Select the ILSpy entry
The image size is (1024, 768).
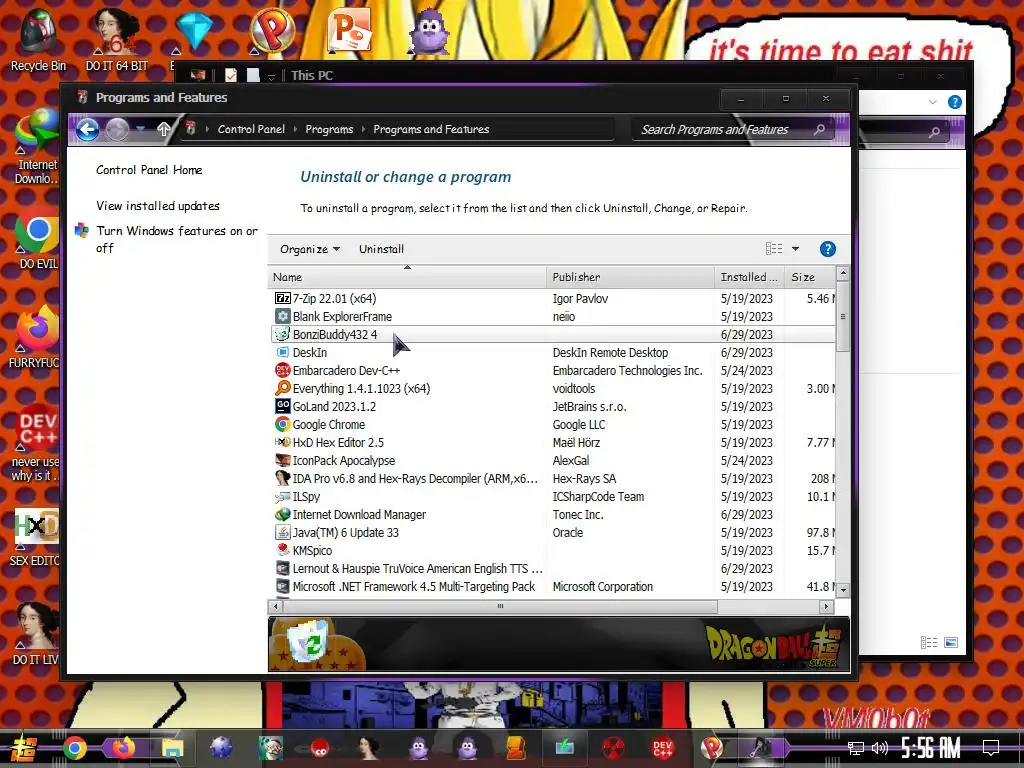[553, 496]
